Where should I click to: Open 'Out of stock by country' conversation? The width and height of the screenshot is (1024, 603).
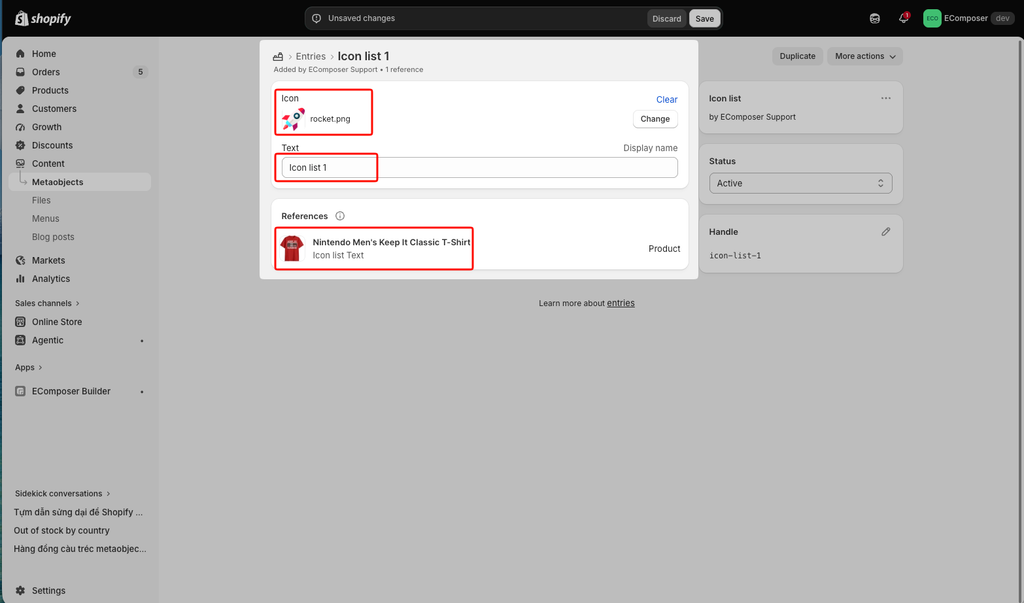[62, 530]
